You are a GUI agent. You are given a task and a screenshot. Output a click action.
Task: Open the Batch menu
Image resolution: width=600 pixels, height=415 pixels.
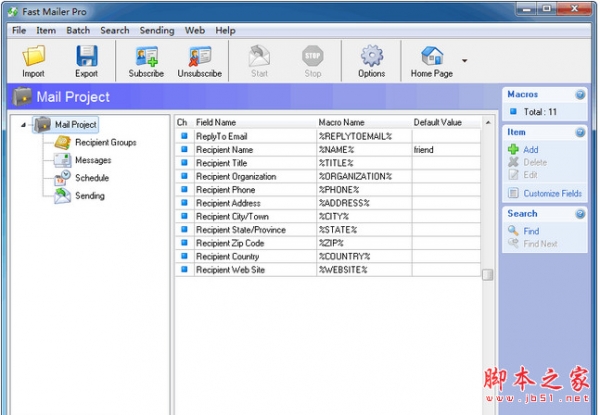pyautogui.click(x=78, y=30)
